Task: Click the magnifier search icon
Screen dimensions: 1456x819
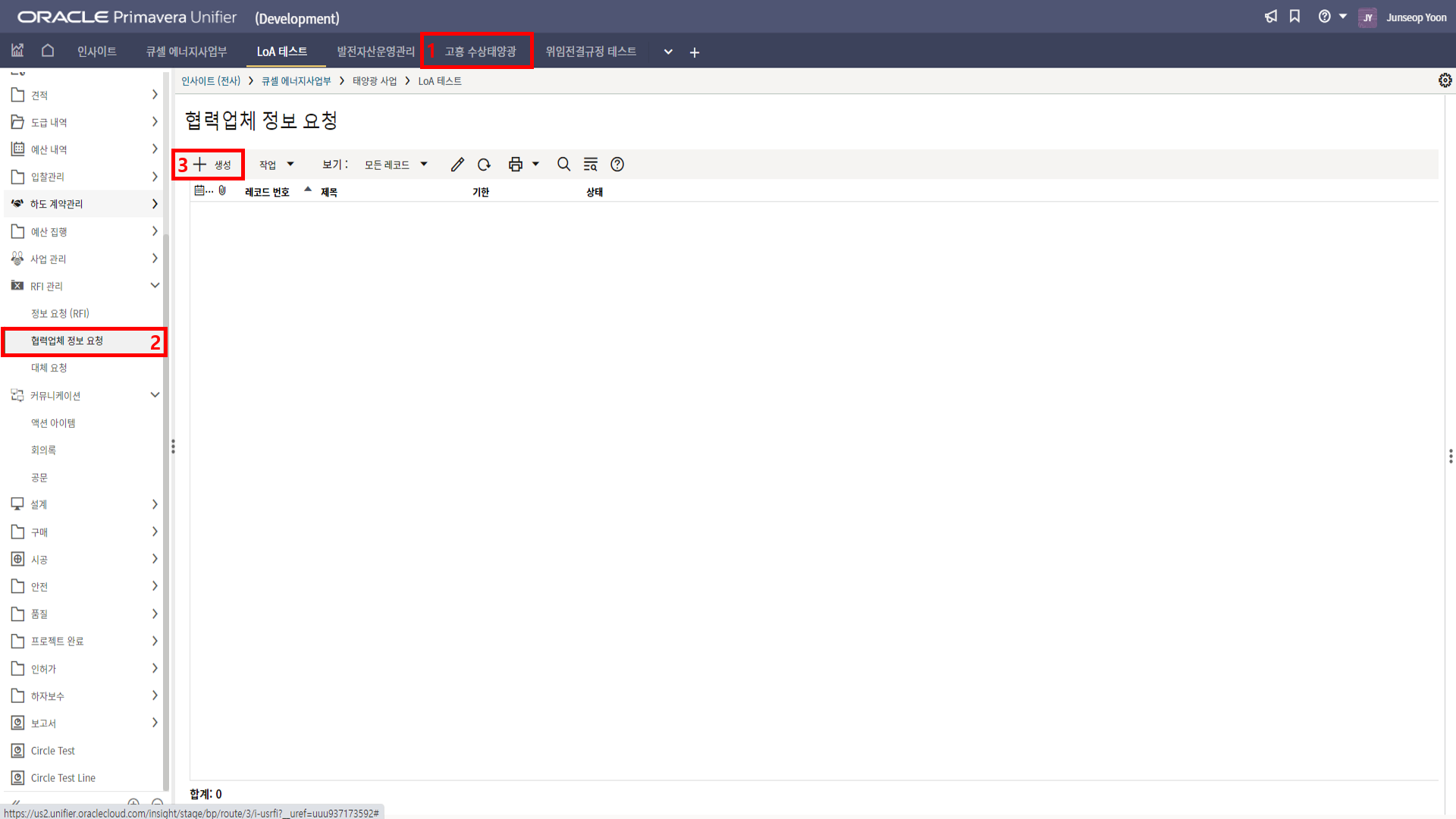Action: tap(563, 165)
